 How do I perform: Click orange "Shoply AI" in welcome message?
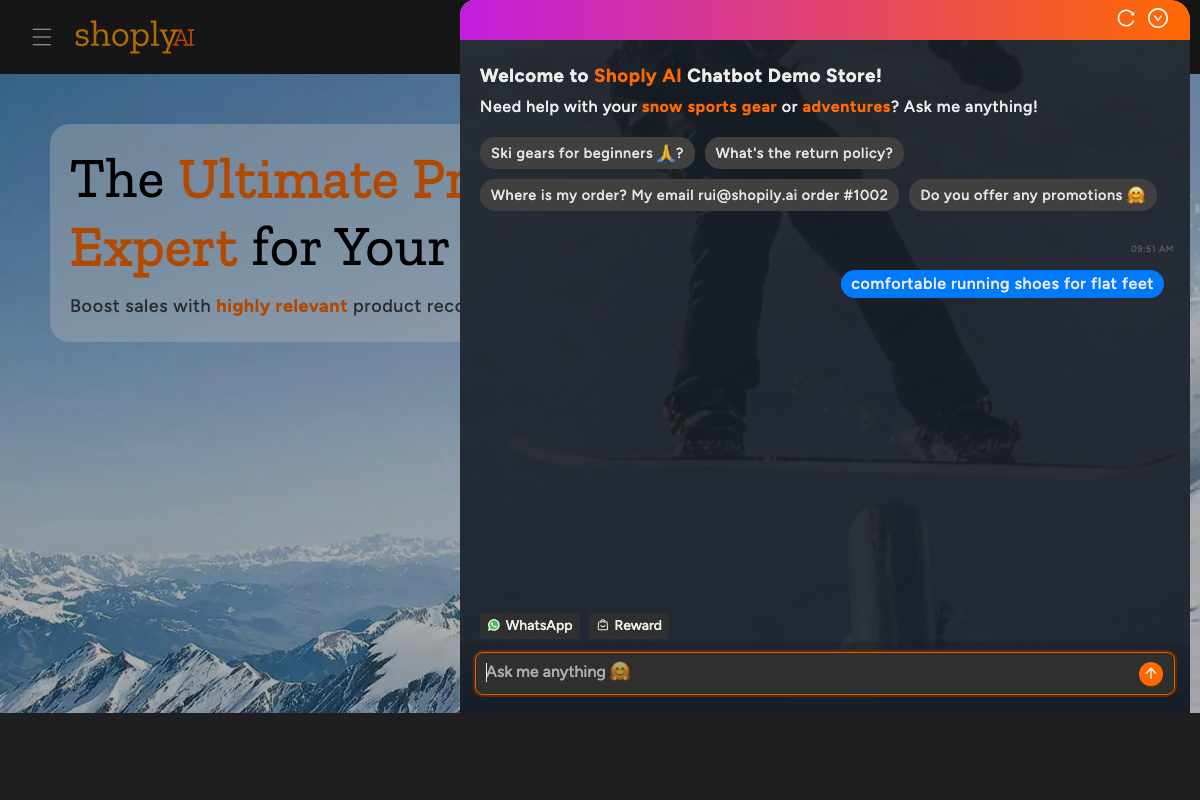click(x=638, y=76)
